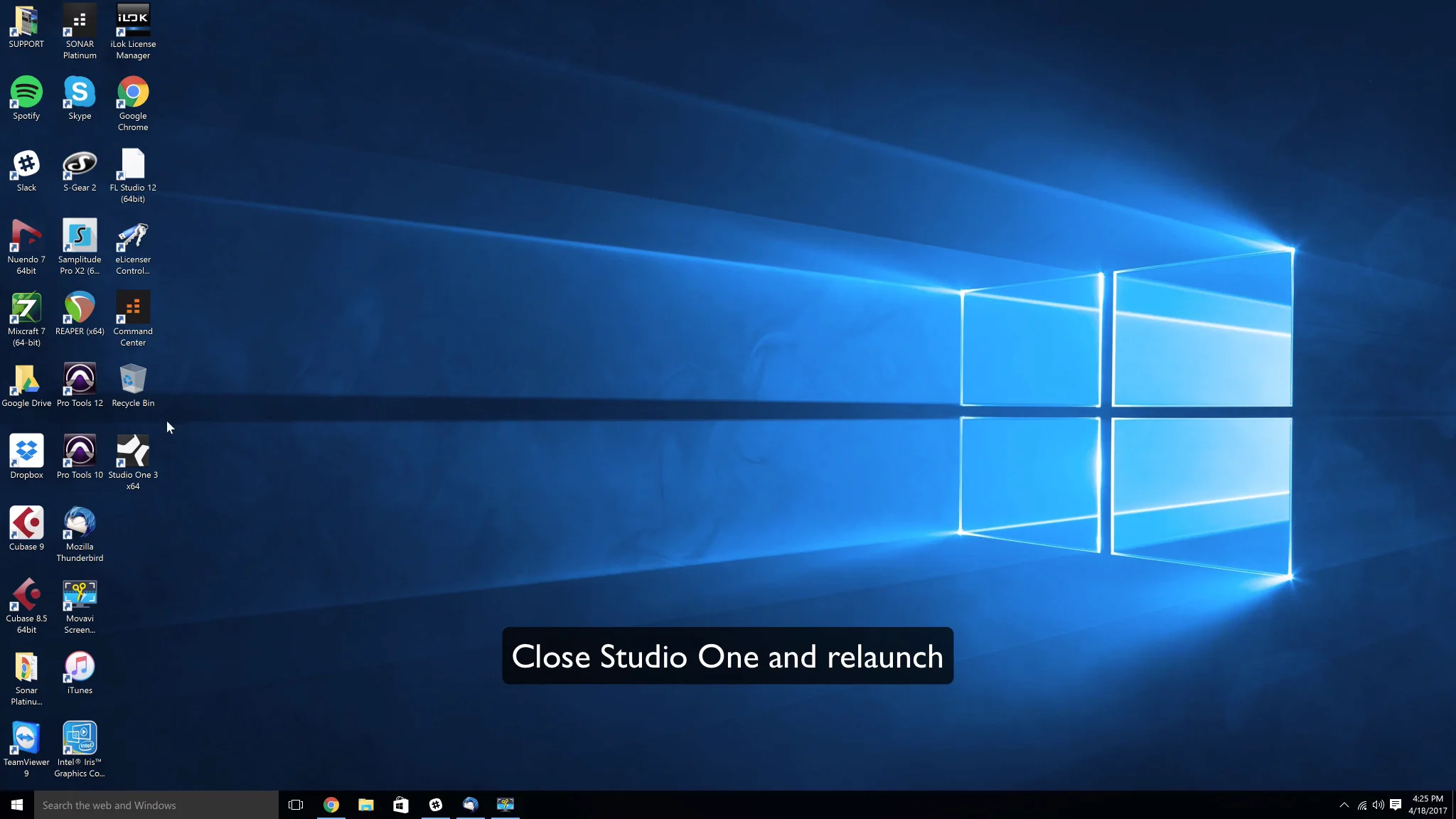Select the Spotify desktop icon
The height and width of the screenshot is (819, 1456).
26,98
